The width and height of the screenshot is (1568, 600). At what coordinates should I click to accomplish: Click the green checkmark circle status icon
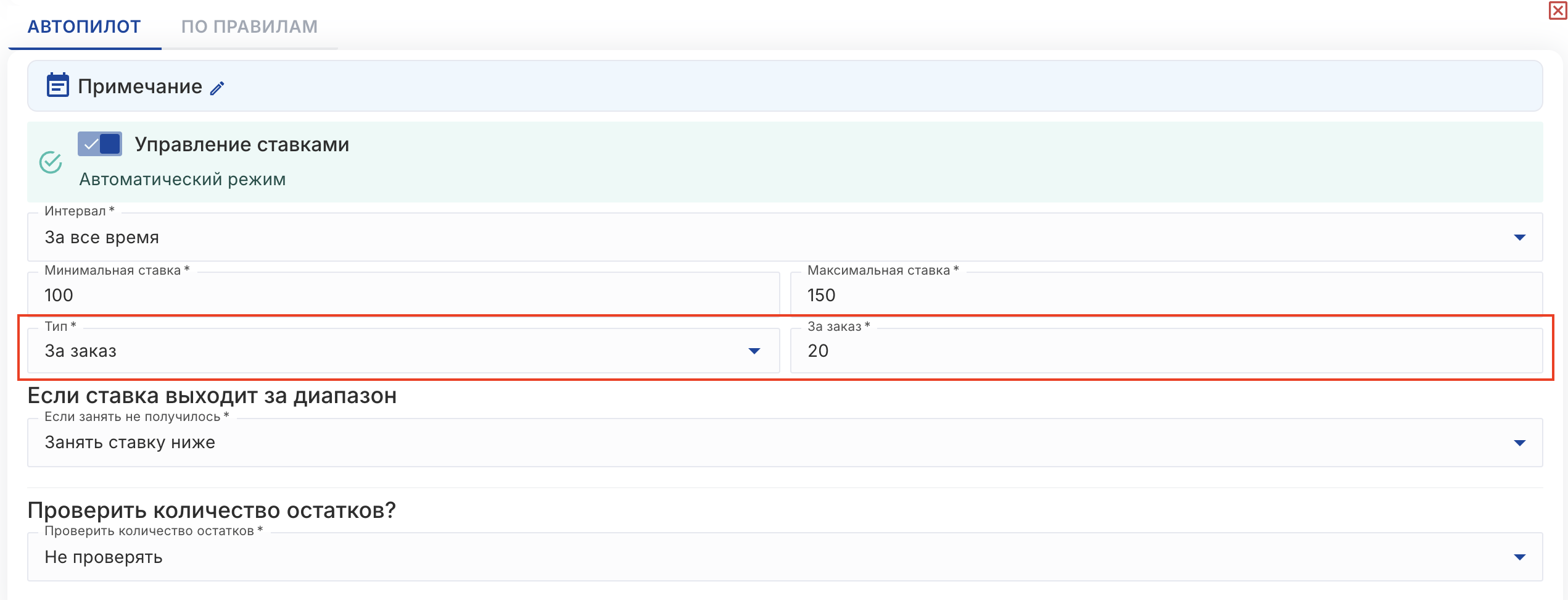[x=51, y=162]
